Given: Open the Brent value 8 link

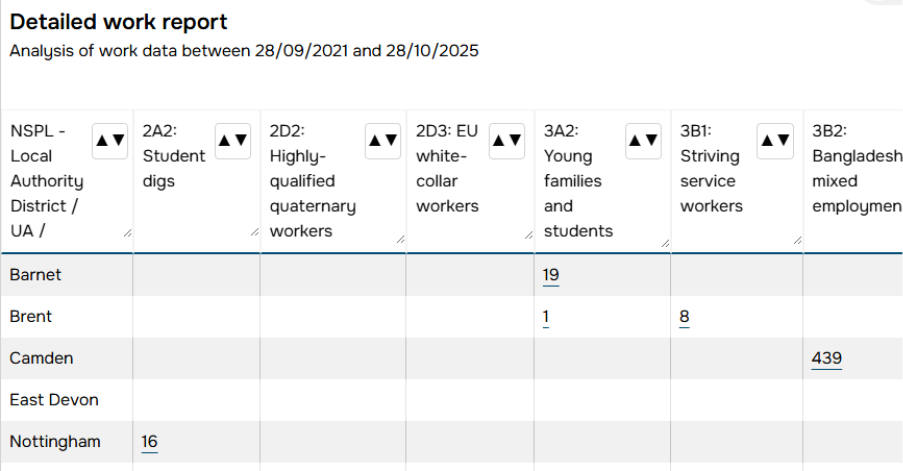Looking at the screenshot, I should click(x=684, y=317).
